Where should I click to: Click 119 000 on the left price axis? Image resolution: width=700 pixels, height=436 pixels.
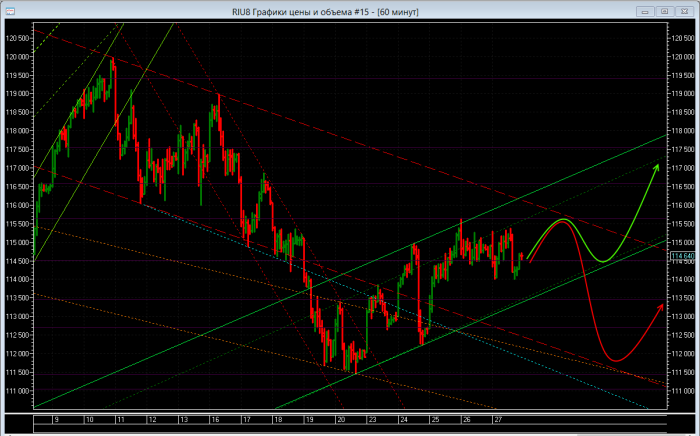[17, 94]
